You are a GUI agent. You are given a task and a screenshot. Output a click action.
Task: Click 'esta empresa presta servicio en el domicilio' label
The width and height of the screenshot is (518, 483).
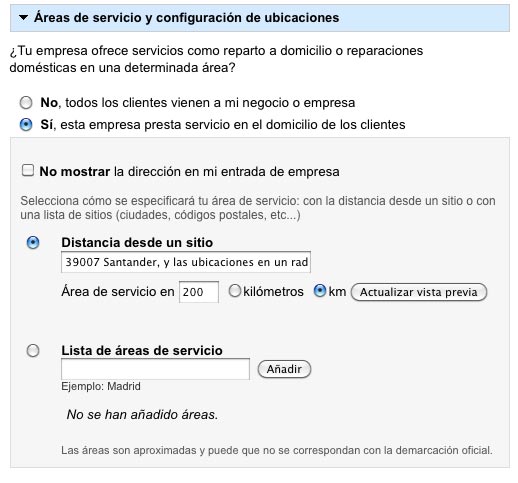coord(233,125)
